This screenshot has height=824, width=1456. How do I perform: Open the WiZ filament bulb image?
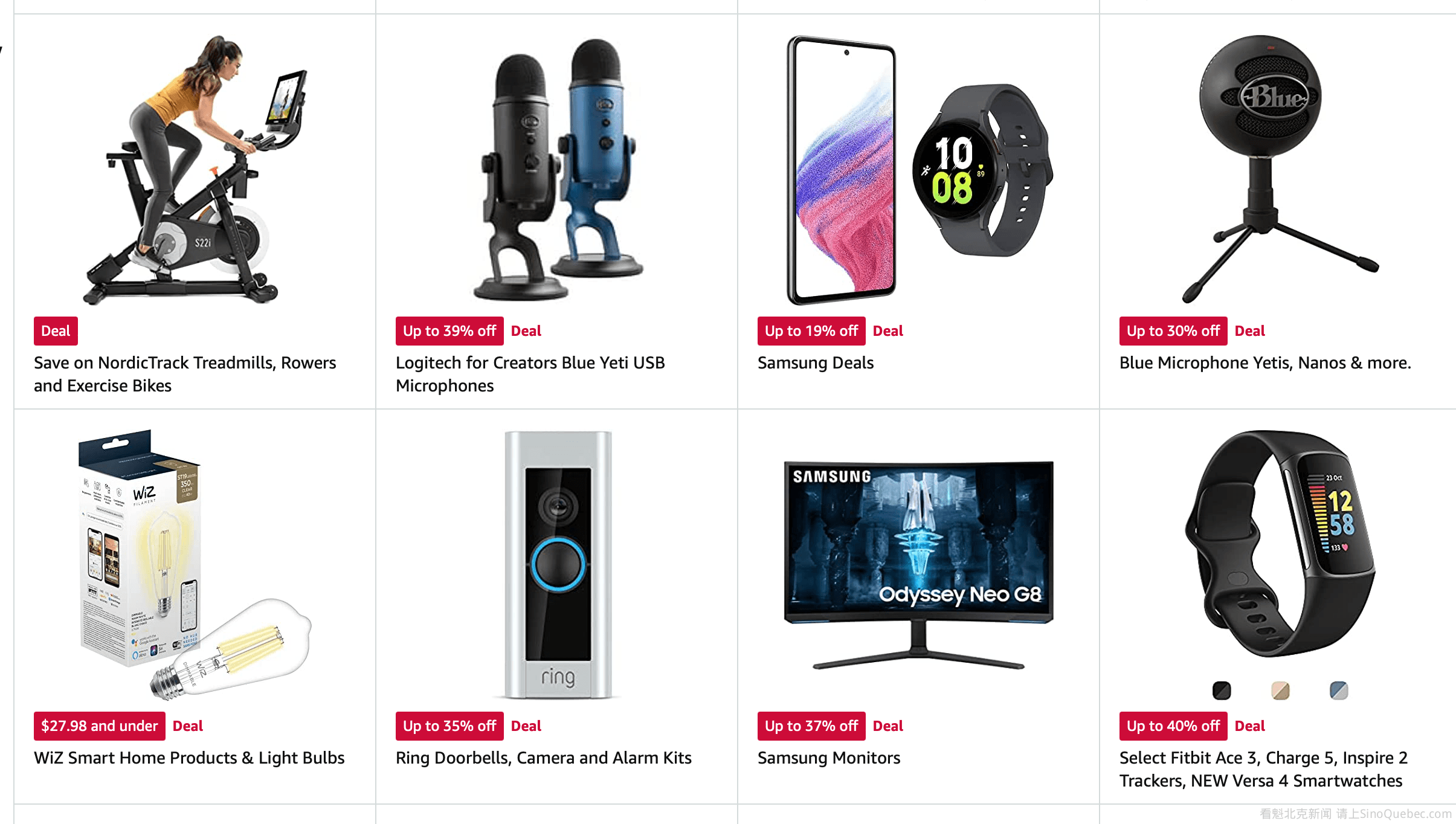coord(195,564)
